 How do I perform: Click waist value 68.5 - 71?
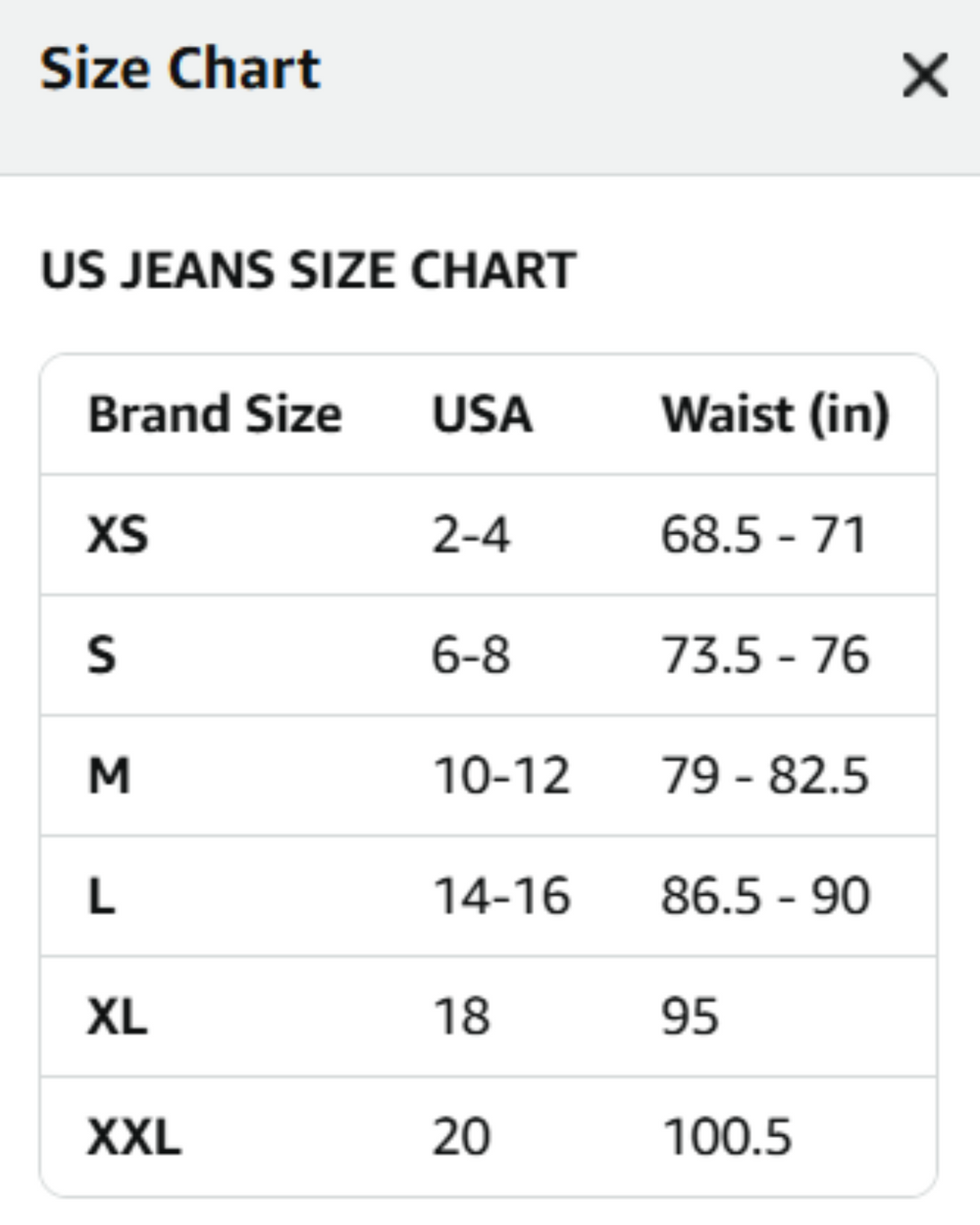tap(764, 534)
